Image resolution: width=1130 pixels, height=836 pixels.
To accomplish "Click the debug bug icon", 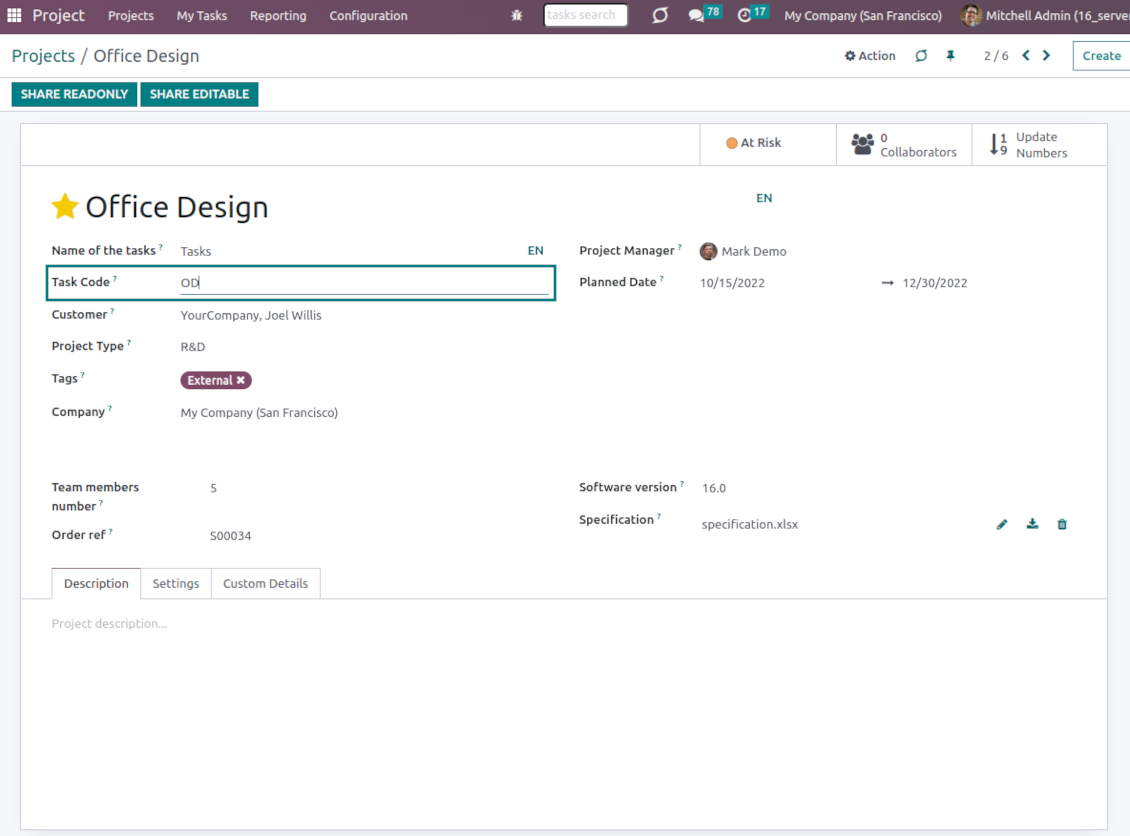I will click(x=517, y=16).
